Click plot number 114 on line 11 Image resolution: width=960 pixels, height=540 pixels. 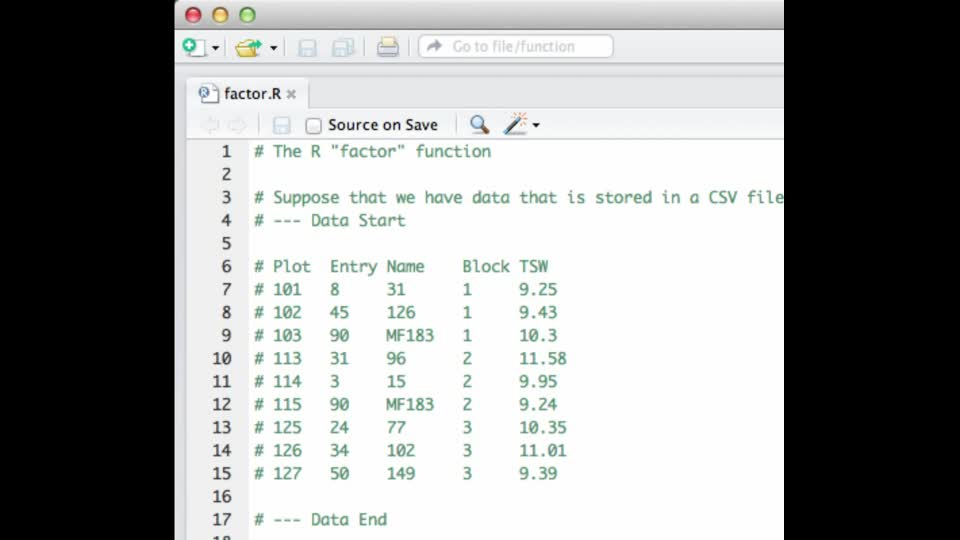[x=287, y=381]
